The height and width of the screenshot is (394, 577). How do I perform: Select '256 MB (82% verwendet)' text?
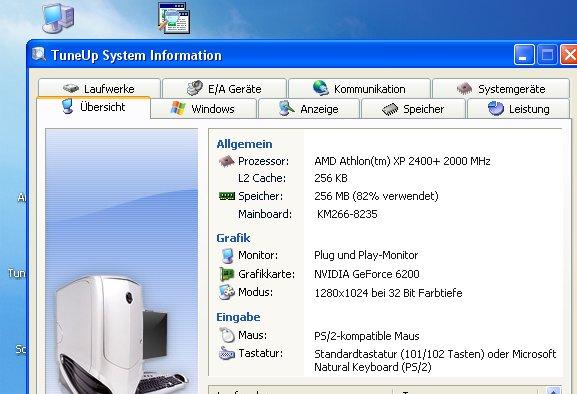[376, 196]
